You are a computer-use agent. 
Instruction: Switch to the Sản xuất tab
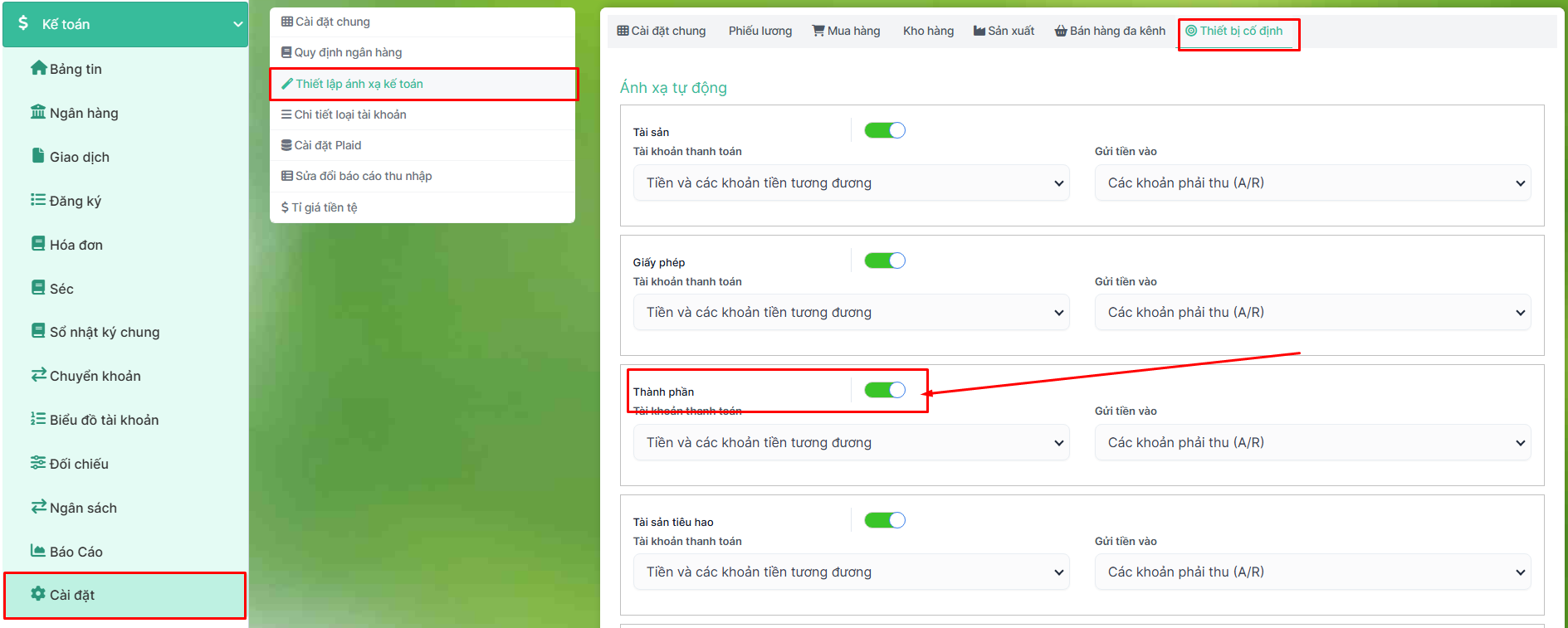[x=1004, y=31]
